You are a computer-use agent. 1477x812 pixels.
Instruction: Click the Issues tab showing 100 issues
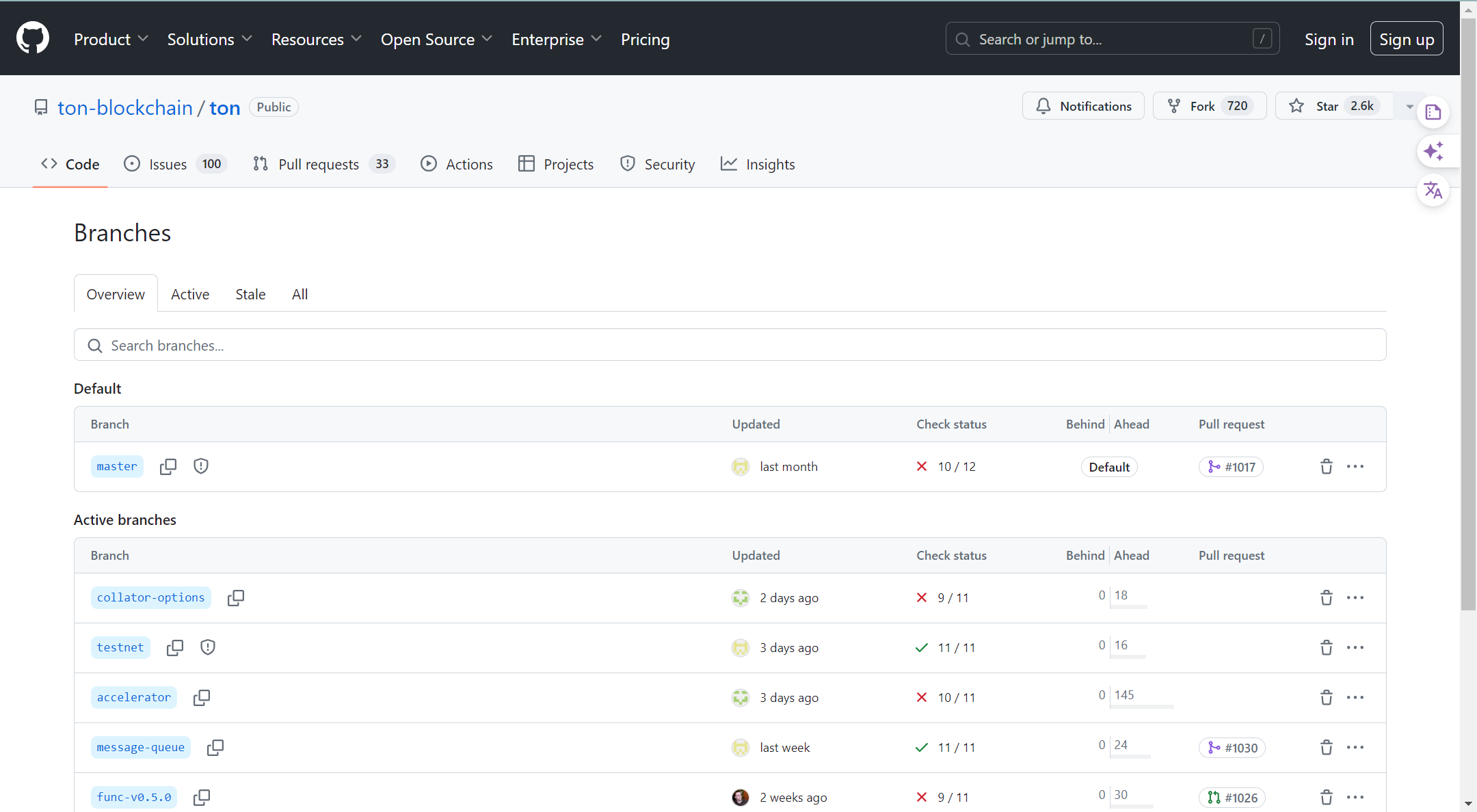pyautogui.click(x=176, y=164)
